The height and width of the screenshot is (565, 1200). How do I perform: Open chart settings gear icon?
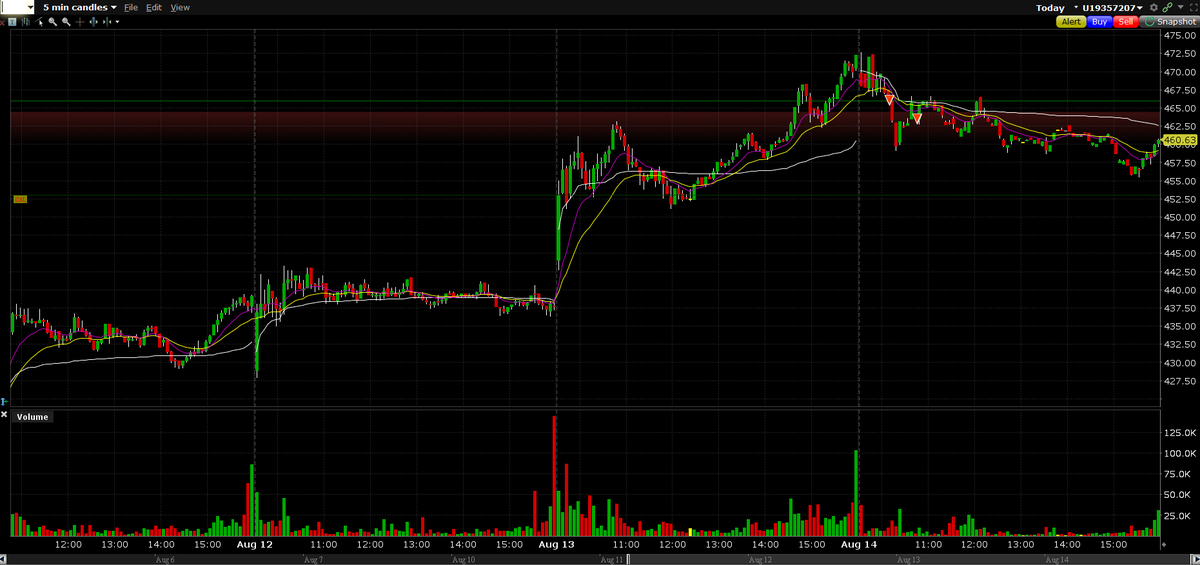1154,7
